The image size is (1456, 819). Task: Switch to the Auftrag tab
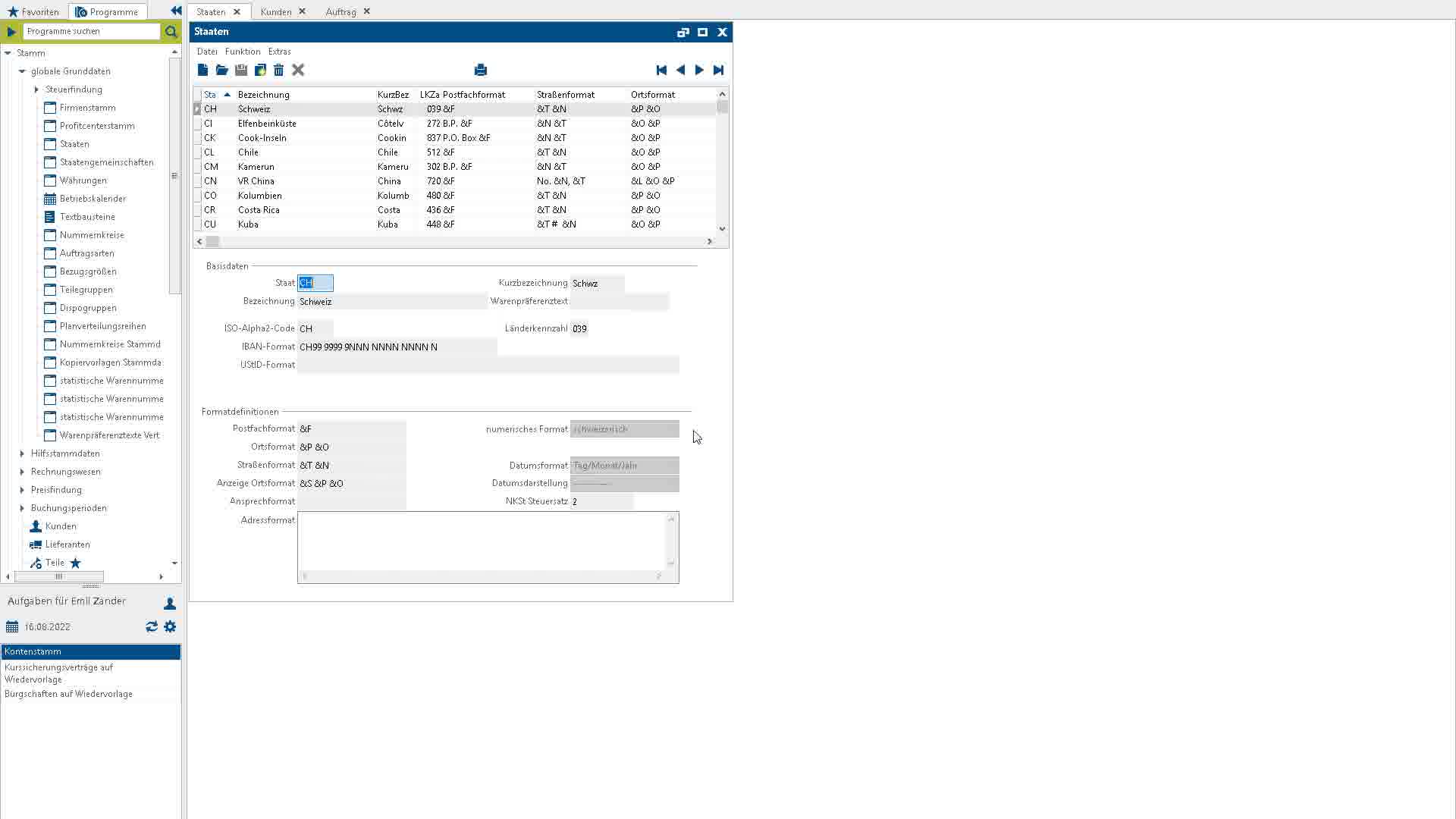[x=340, y=11]
